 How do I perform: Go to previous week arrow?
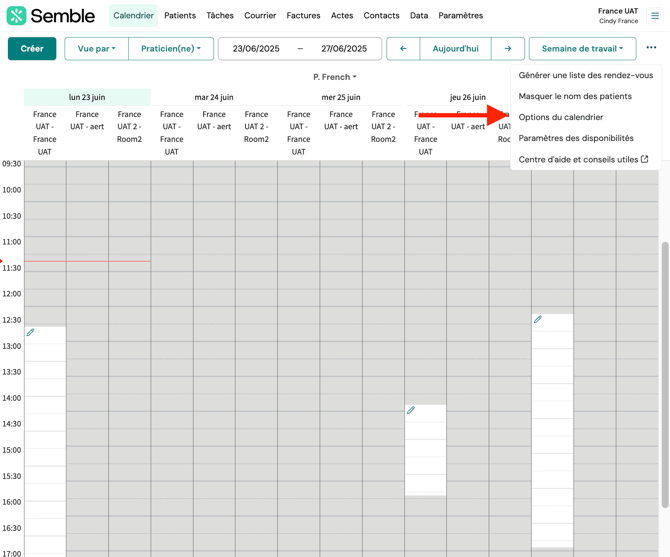tap(403, 48)
